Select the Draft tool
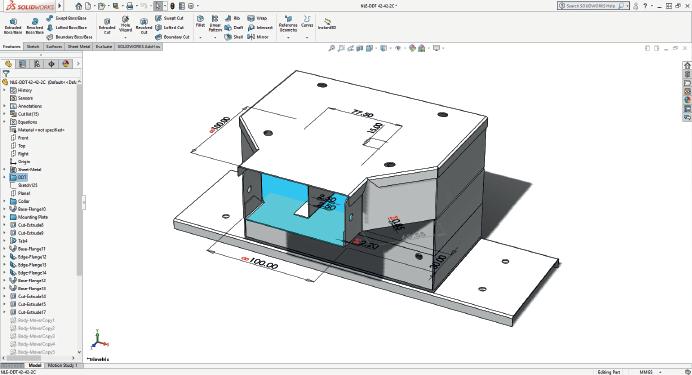 coord(234,27)
